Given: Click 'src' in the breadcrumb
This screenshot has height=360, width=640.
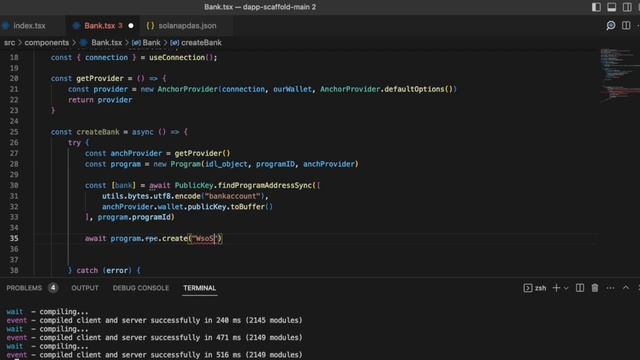Looking at the screenshot, I should 9,42.
